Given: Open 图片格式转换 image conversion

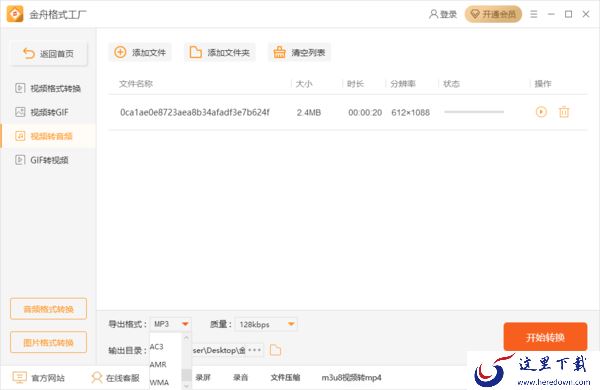Looking at the screenshot, I should 49,342.
